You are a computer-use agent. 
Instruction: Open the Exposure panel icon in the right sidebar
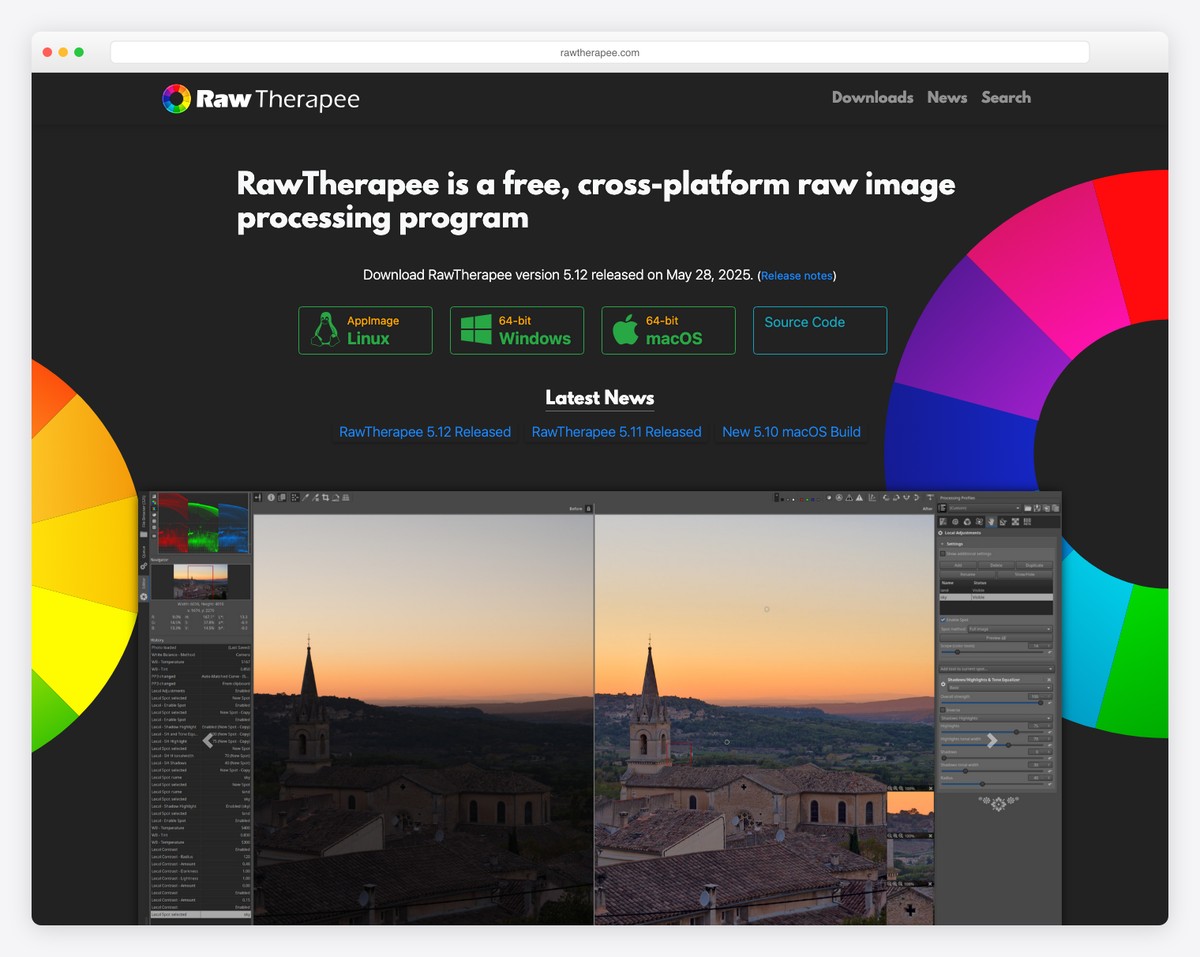(x=944, y=521)
